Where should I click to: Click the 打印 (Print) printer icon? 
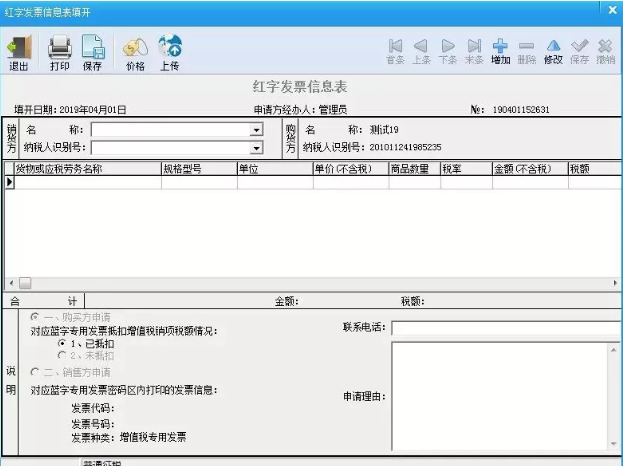click(x=60, y=52)
